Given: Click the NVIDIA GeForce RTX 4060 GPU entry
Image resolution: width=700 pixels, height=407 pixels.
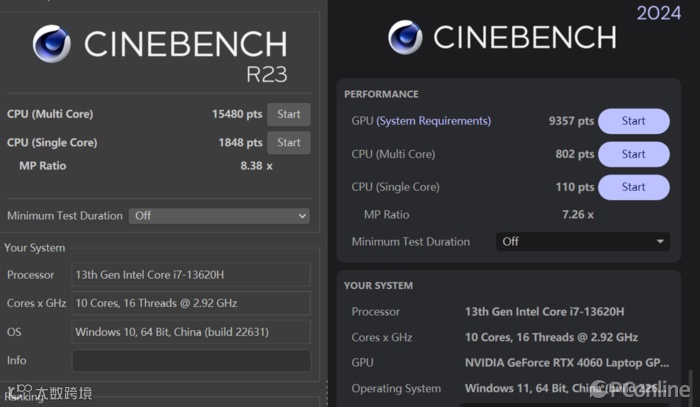Looking at the screenshot, I should (567, 362).
